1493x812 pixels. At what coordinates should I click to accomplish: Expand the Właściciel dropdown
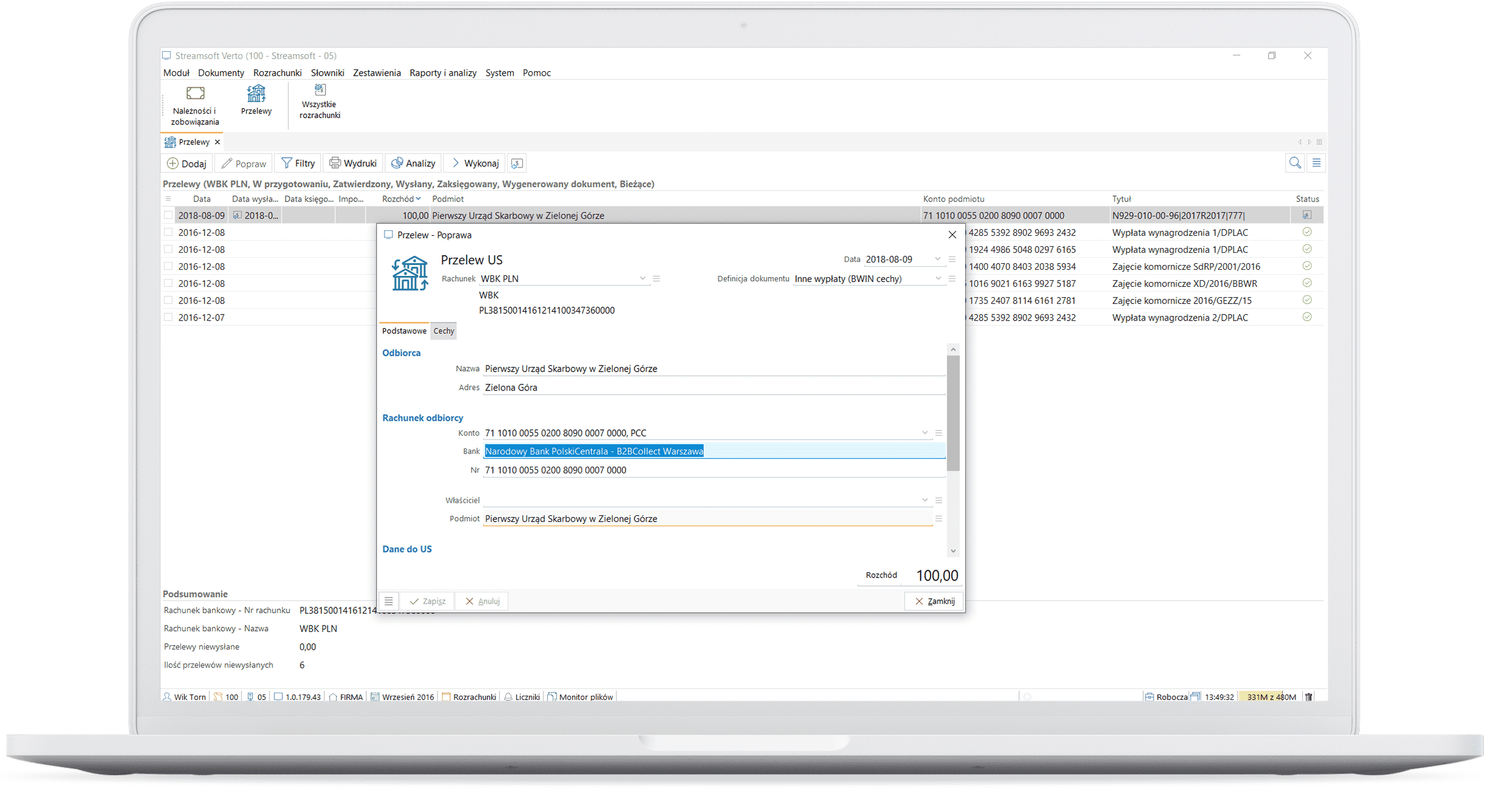[924, 500]
